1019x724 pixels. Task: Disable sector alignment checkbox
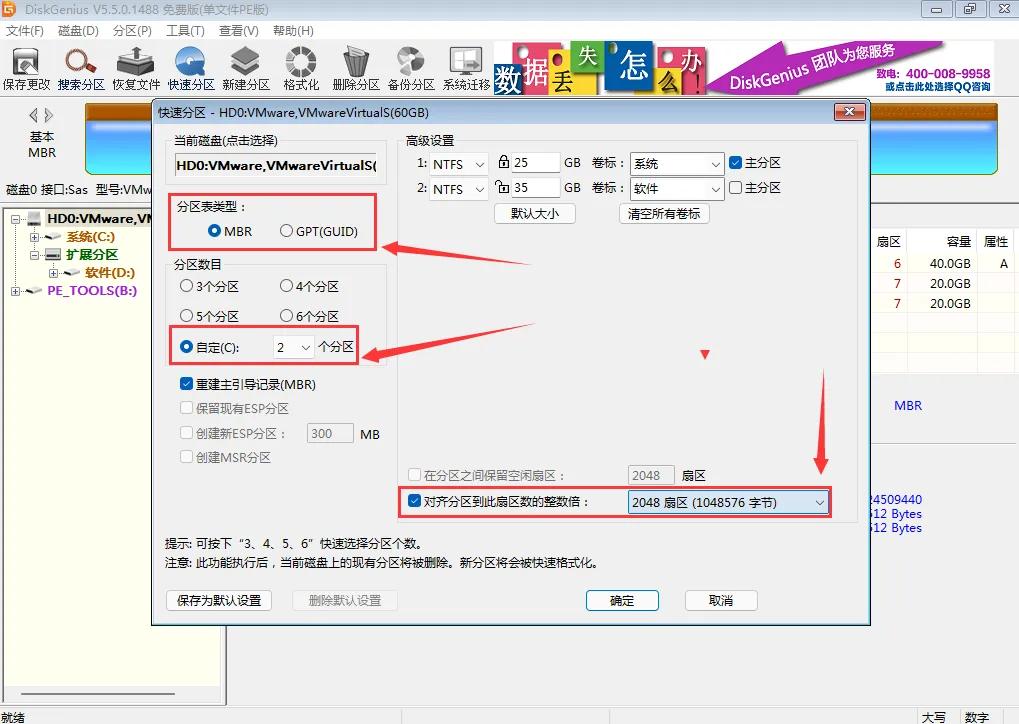coord(413,502)
